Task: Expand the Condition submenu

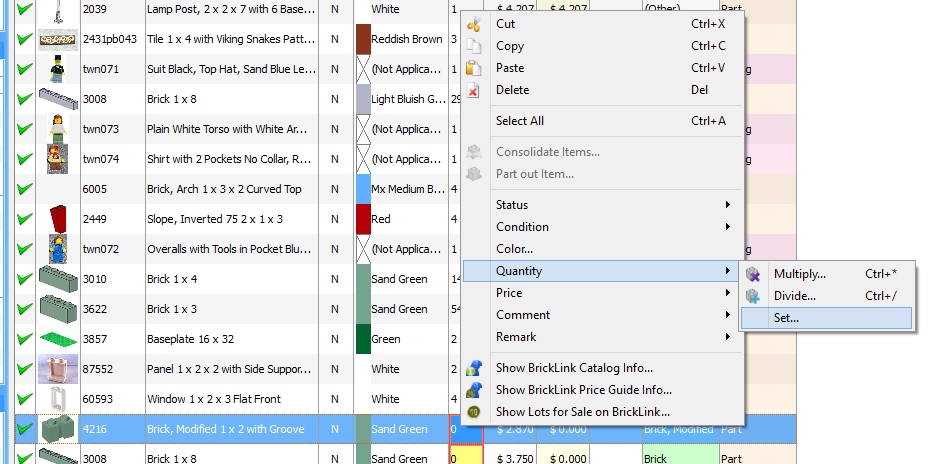Action: (x=603, y=227)
